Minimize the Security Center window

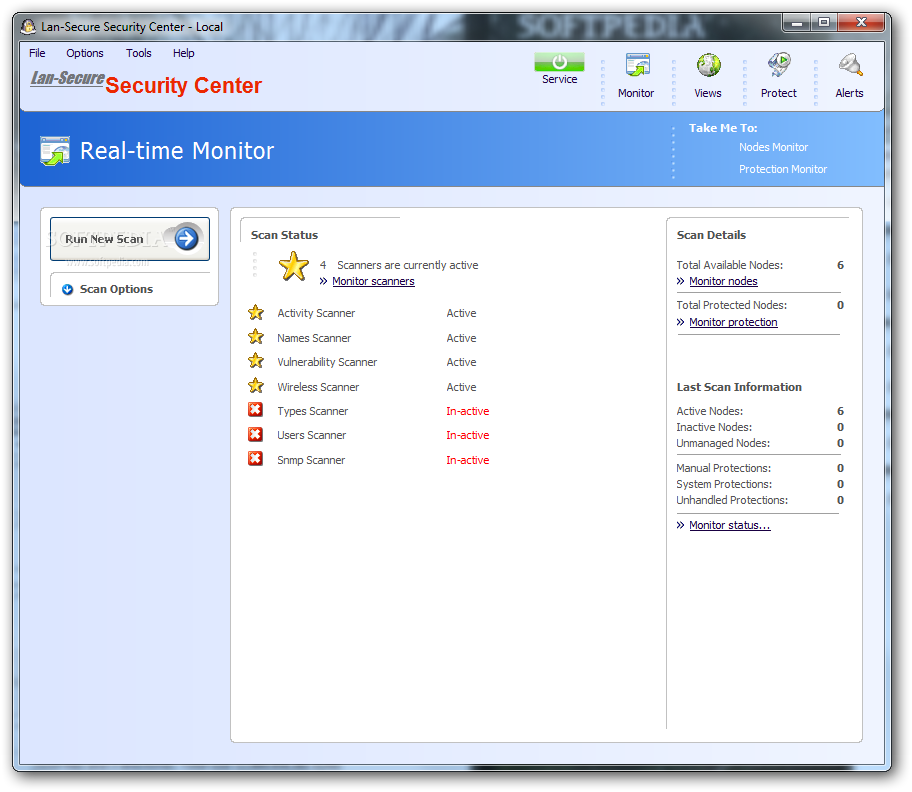[x=797, y=23]
